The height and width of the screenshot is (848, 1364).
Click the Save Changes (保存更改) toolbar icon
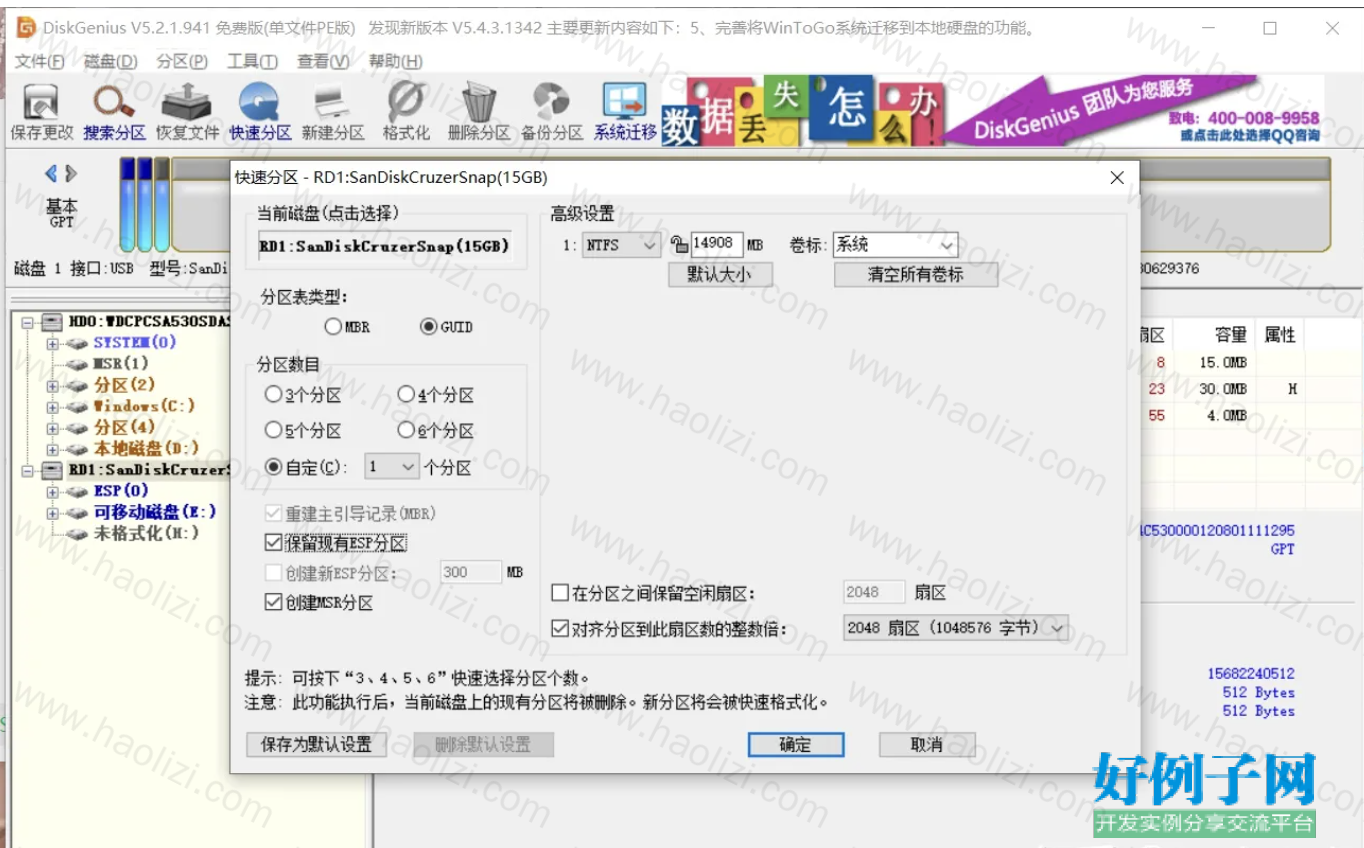[42, 111]
